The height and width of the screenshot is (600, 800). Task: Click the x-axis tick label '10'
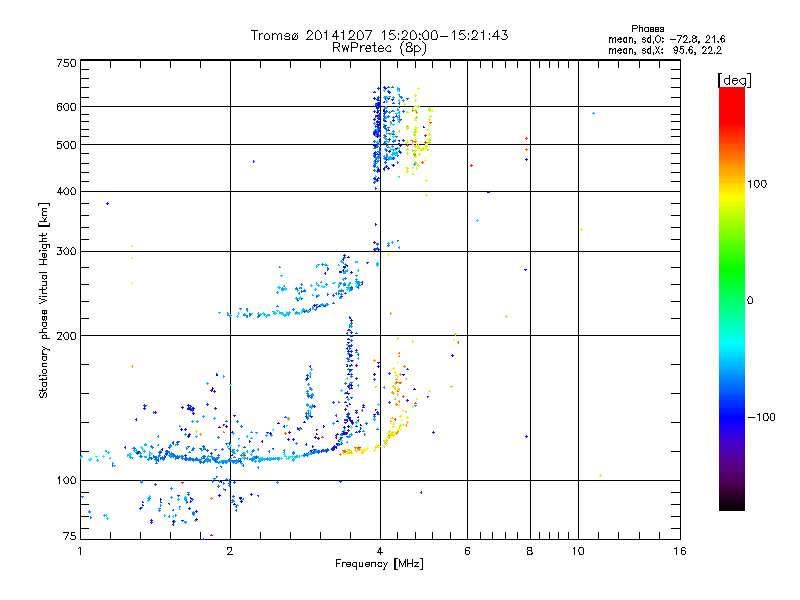coord(578,551)
